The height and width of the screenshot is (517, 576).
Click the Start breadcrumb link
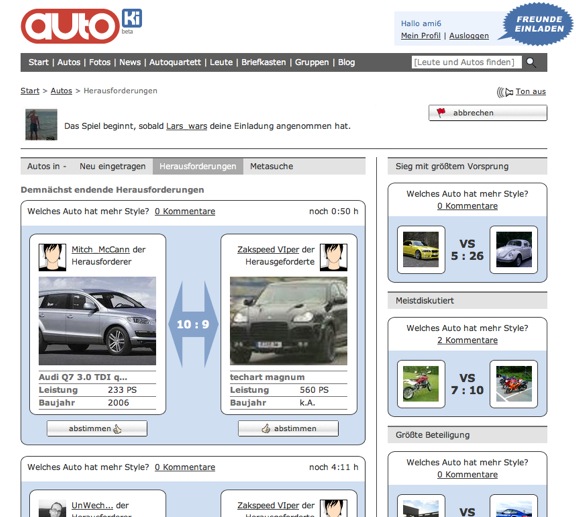click(30, 91)
